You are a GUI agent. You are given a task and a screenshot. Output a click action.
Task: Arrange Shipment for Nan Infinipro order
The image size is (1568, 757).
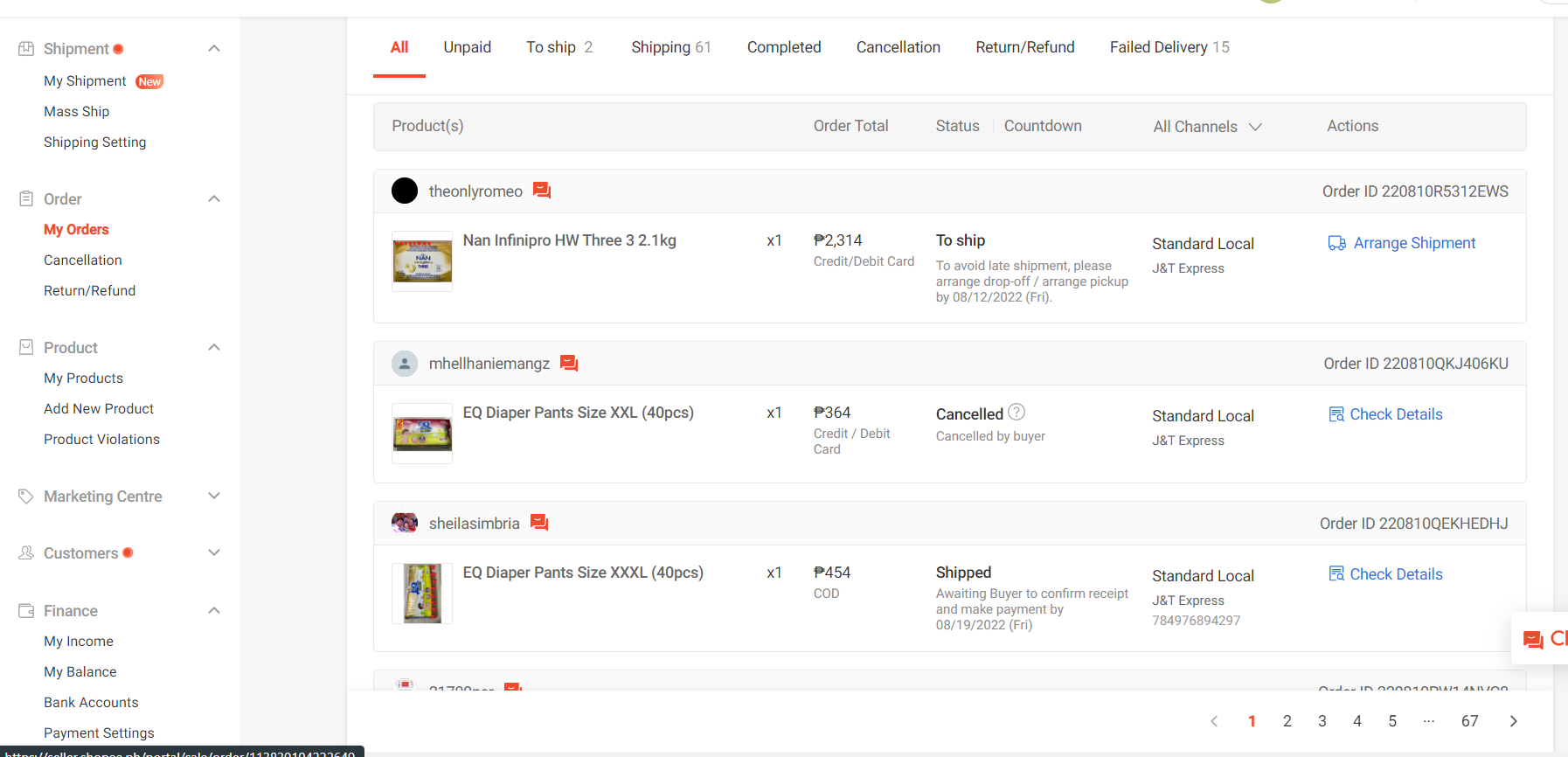point(1402,243)
